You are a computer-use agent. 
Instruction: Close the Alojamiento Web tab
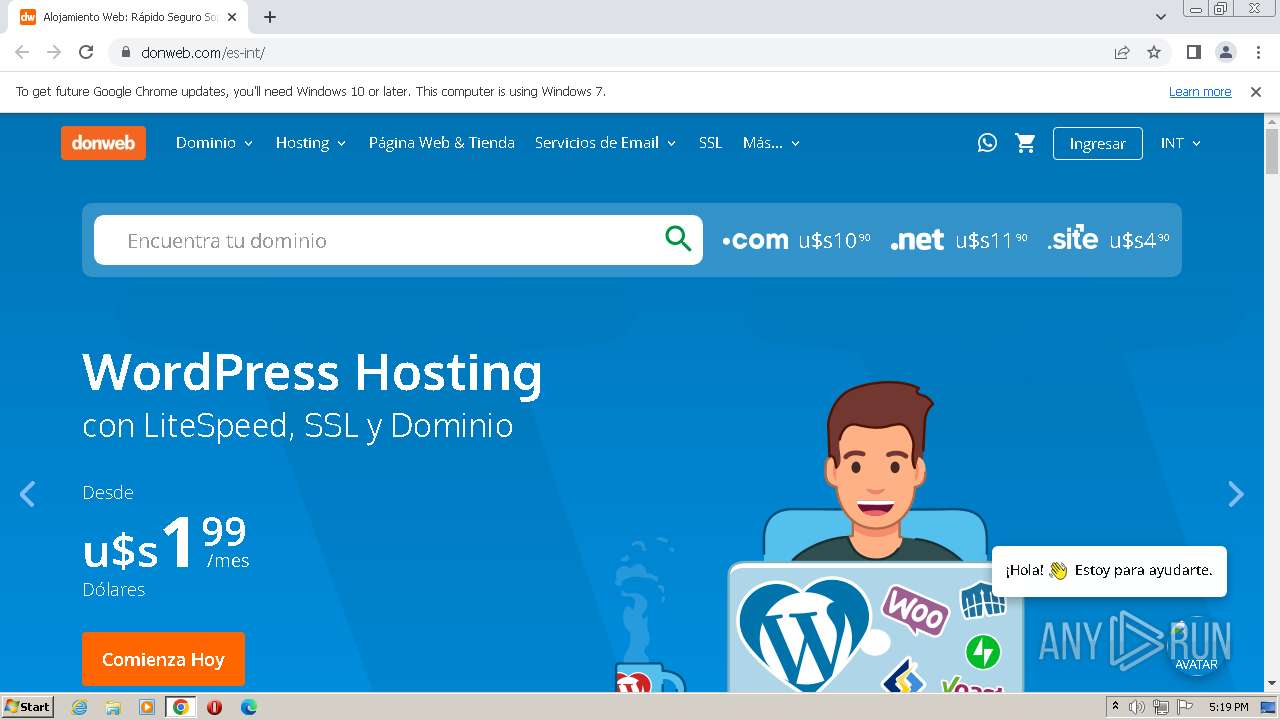[x=232, y=17]
